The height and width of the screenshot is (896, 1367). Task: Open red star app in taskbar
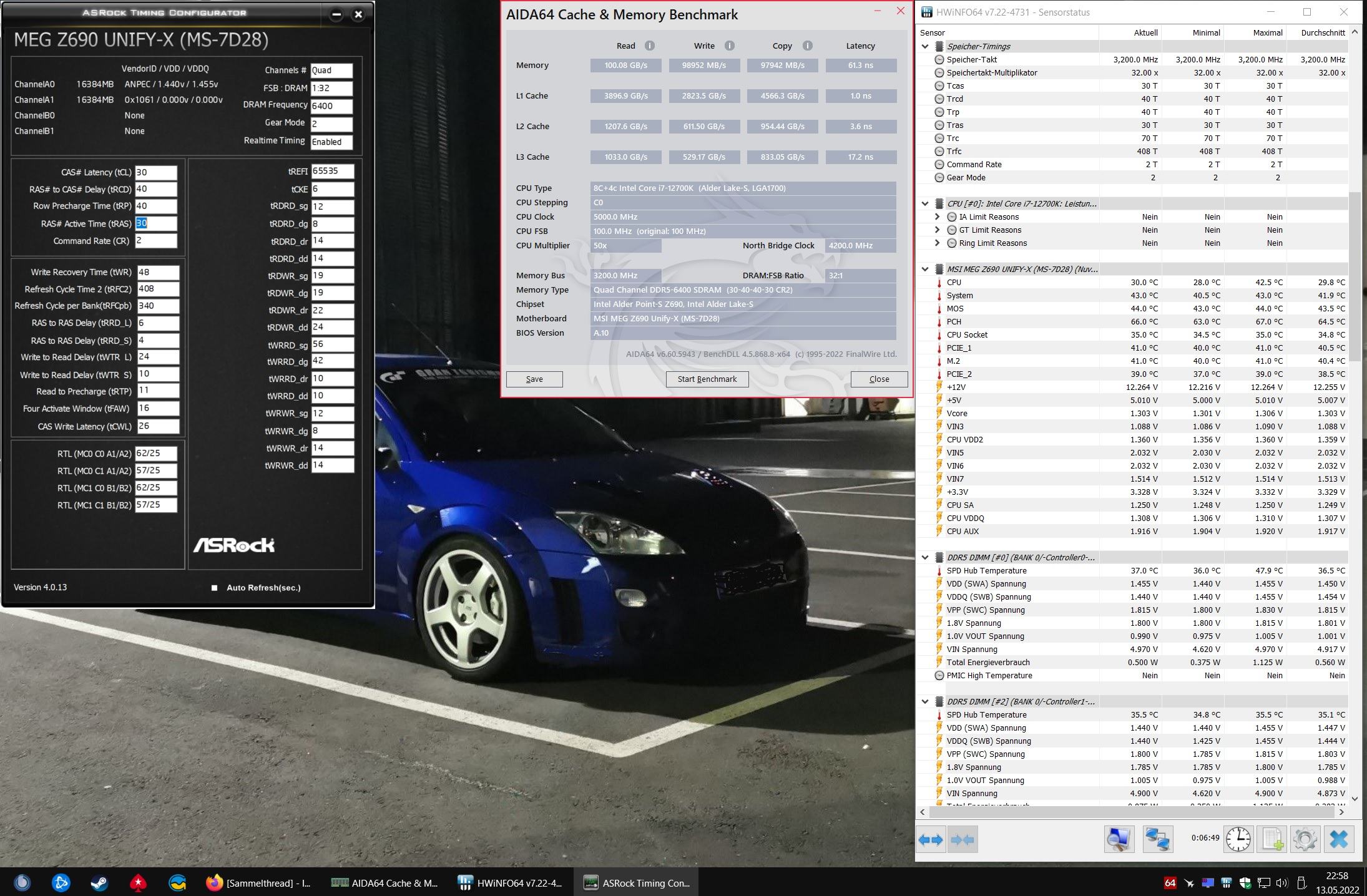138,883
